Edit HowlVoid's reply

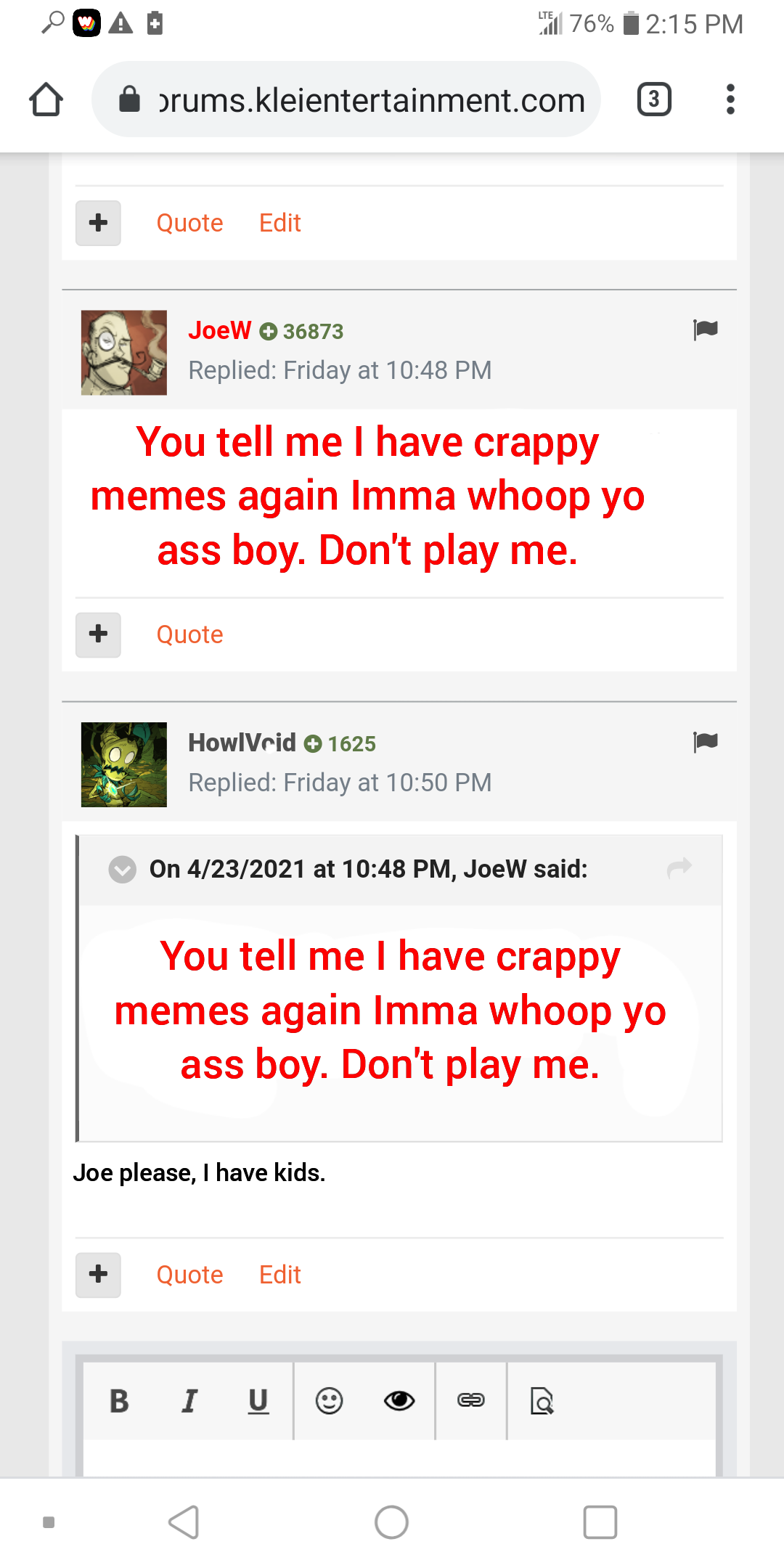point(279,1275)
